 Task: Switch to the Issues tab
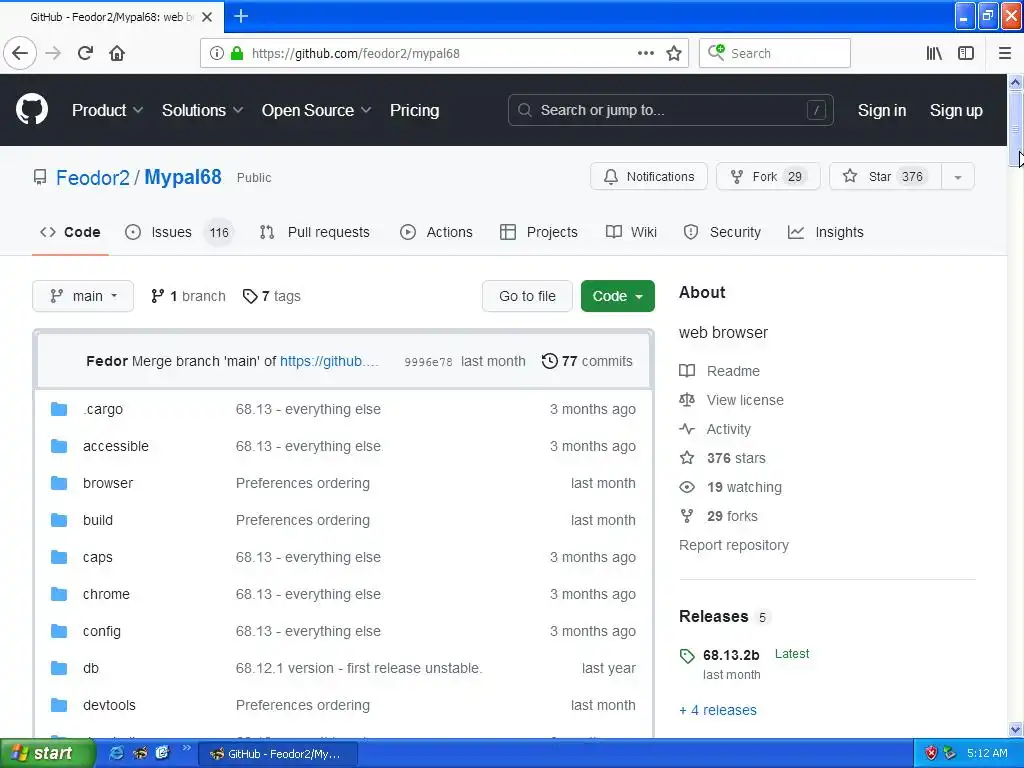pyautogui.click(x=178, y=232)
